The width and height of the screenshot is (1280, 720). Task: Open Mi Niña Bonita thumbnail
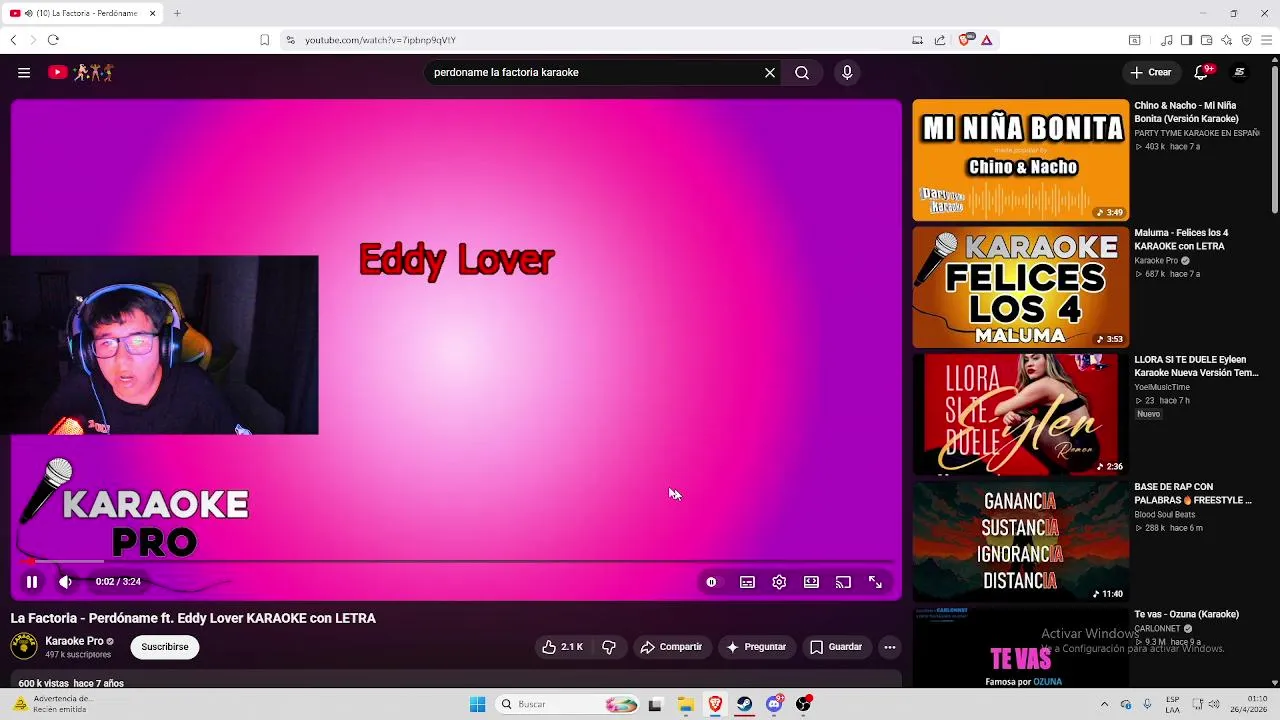[1020, 160]
